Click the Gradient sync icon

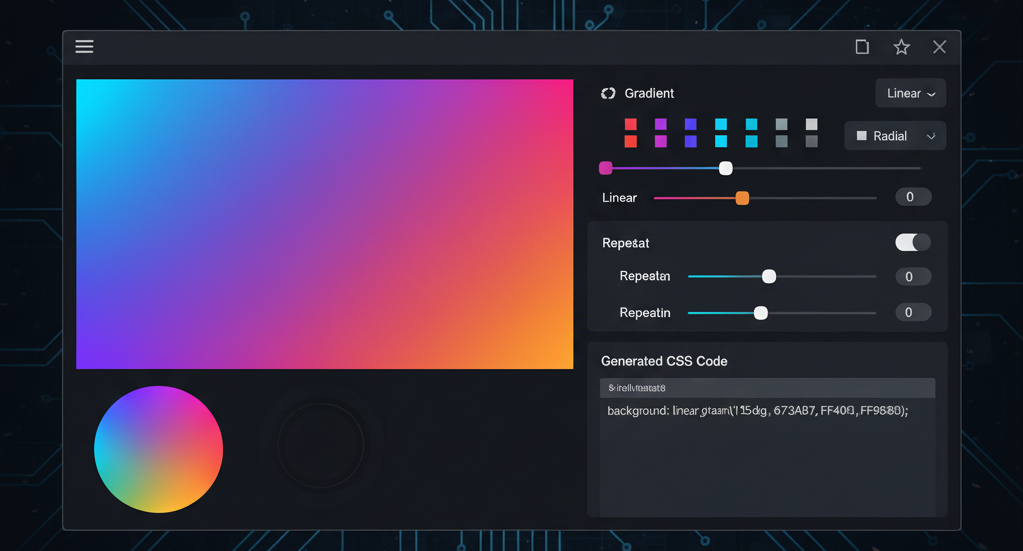[x=608, y=93]
